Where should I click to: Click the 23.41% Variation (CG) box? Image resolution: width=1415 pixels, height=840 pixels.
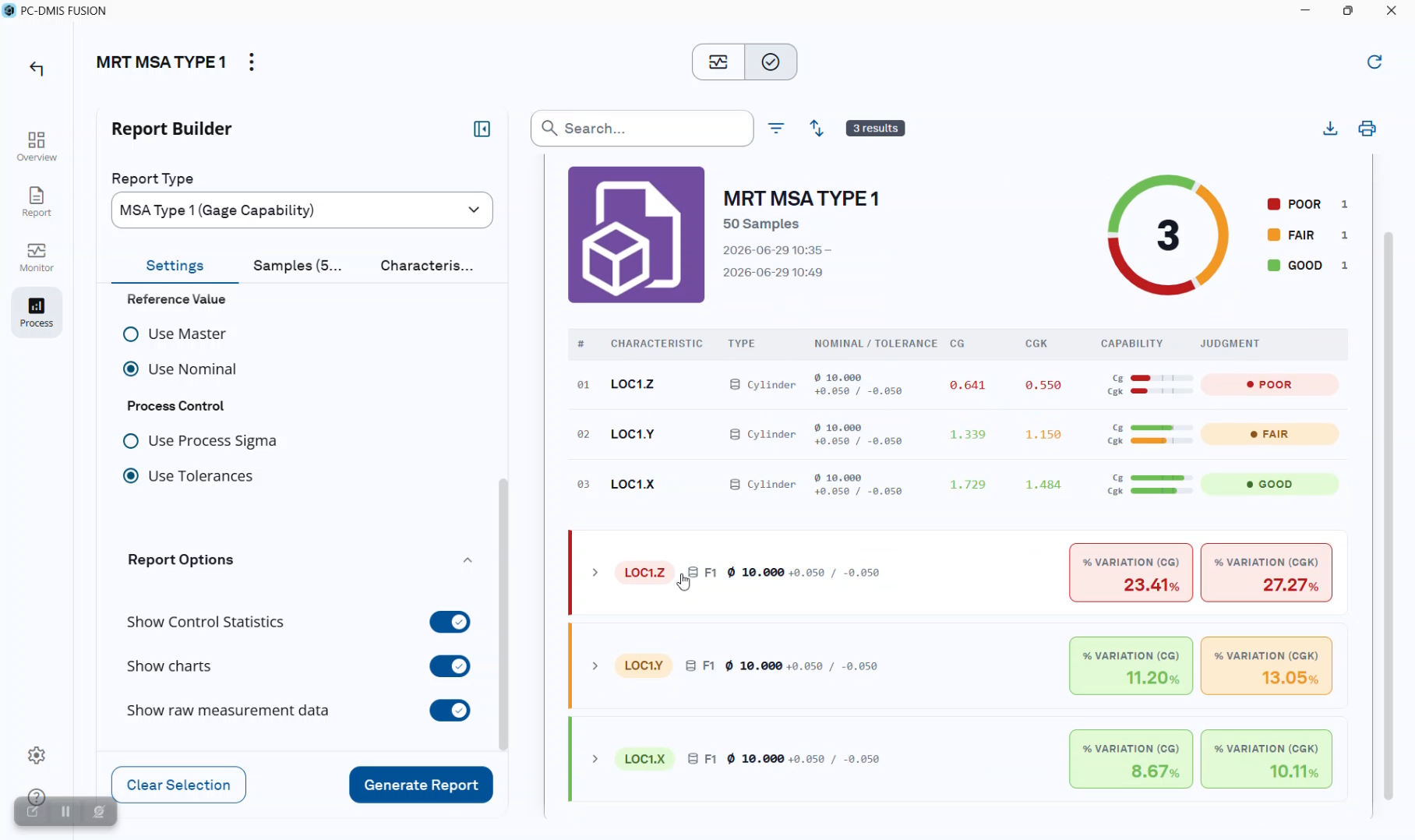pyautogui.click(x=1131, y=573)
